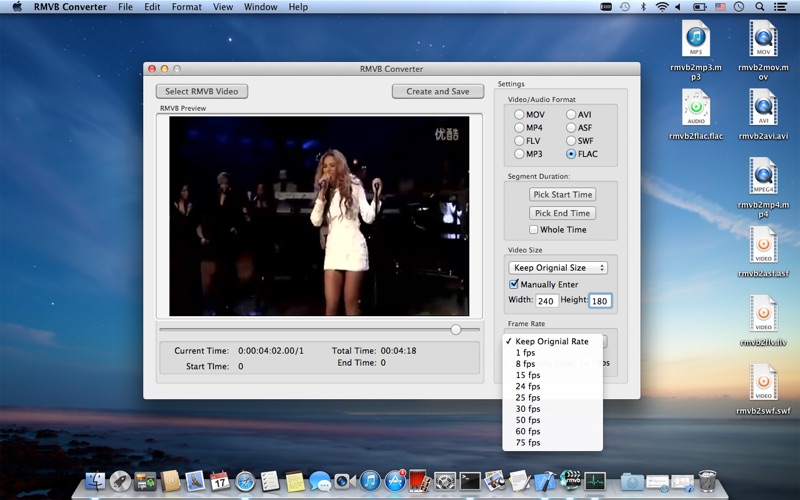
Task: Click the Pick Start Time button
Action: pyautogui.click(x=563, y=194)
